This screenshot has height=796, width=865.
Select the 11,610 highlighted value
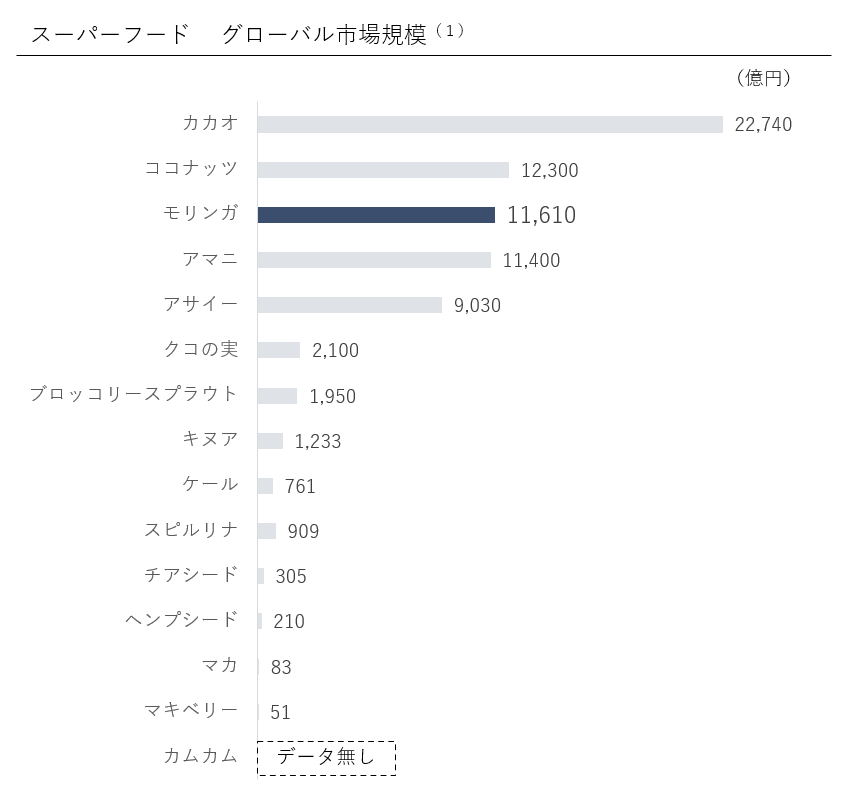point(541,215)
